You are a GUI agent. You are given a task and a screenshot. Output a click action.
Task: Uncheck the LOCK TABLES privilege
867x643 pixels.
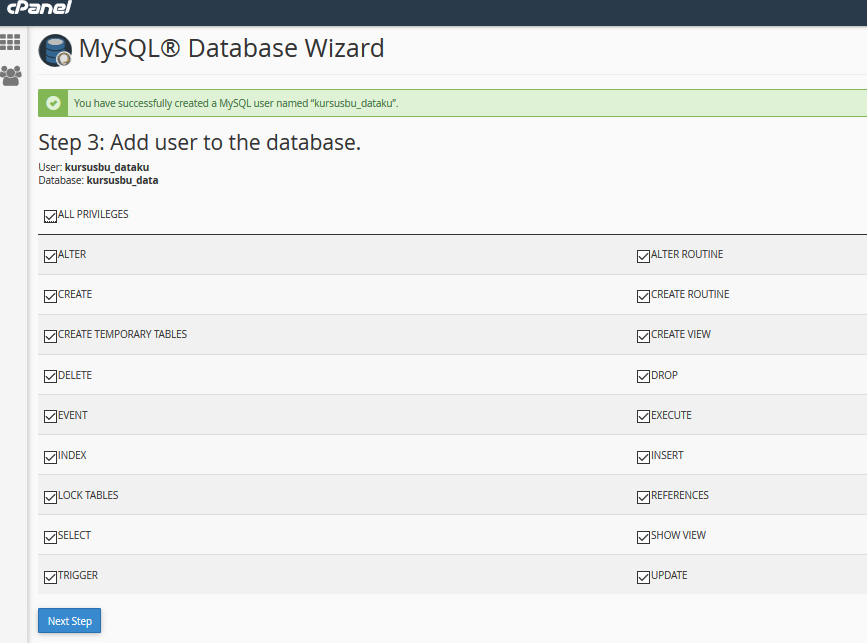pyautogui.click(x=50, y=497)
